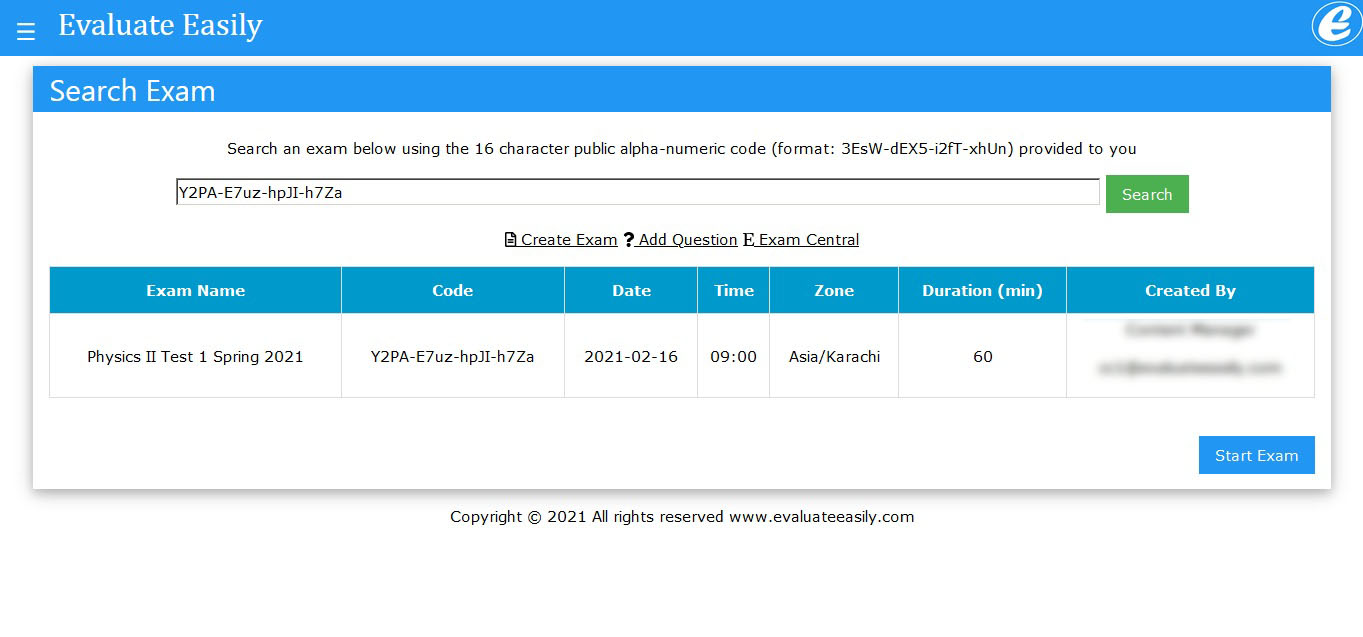Click the 2021-02-16 date cell
This screenshot has height=637, width=1363.
(x=631, y=357)
